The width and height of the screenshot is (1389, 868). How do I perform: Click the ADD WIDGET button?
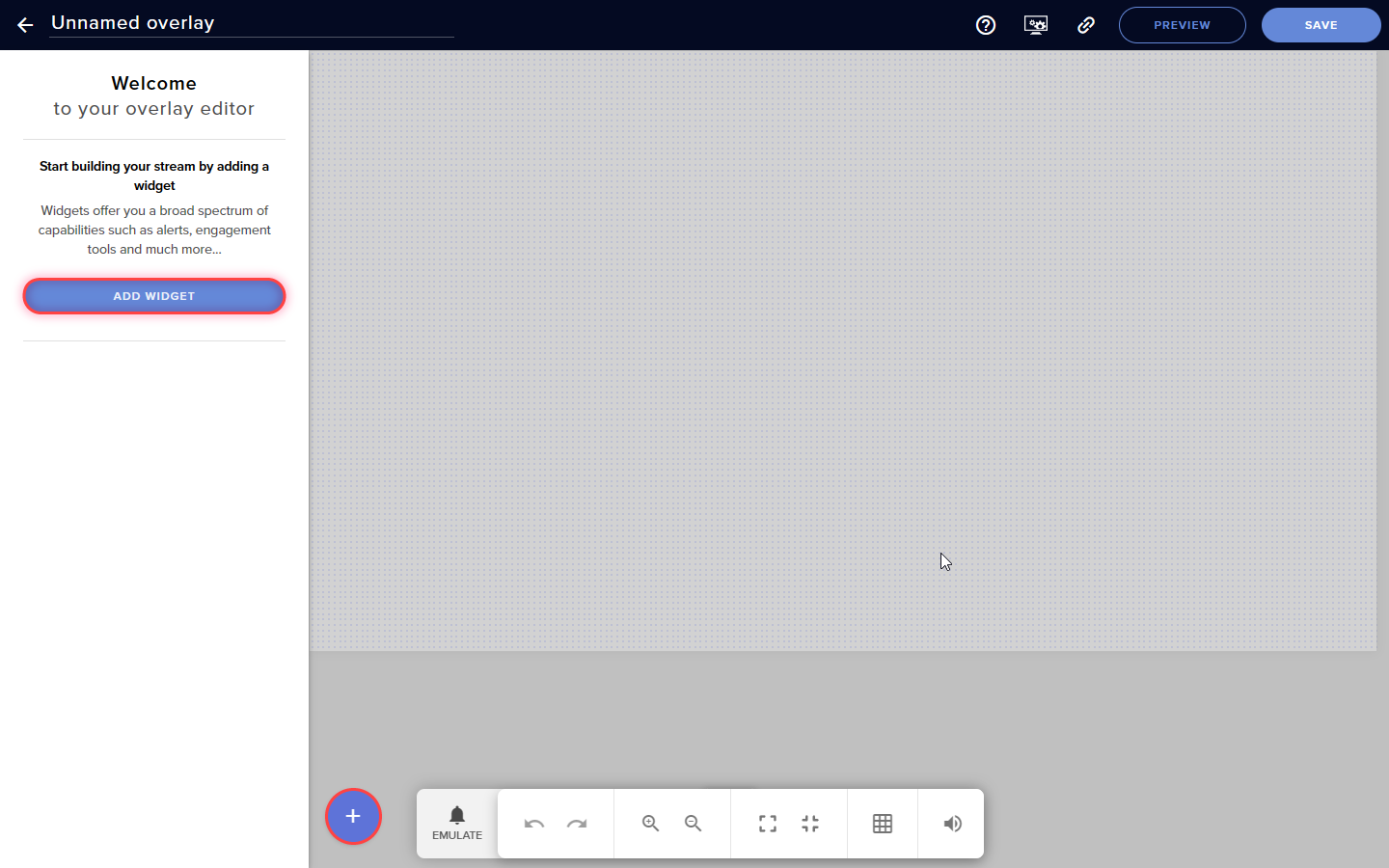tap(154, 296)
